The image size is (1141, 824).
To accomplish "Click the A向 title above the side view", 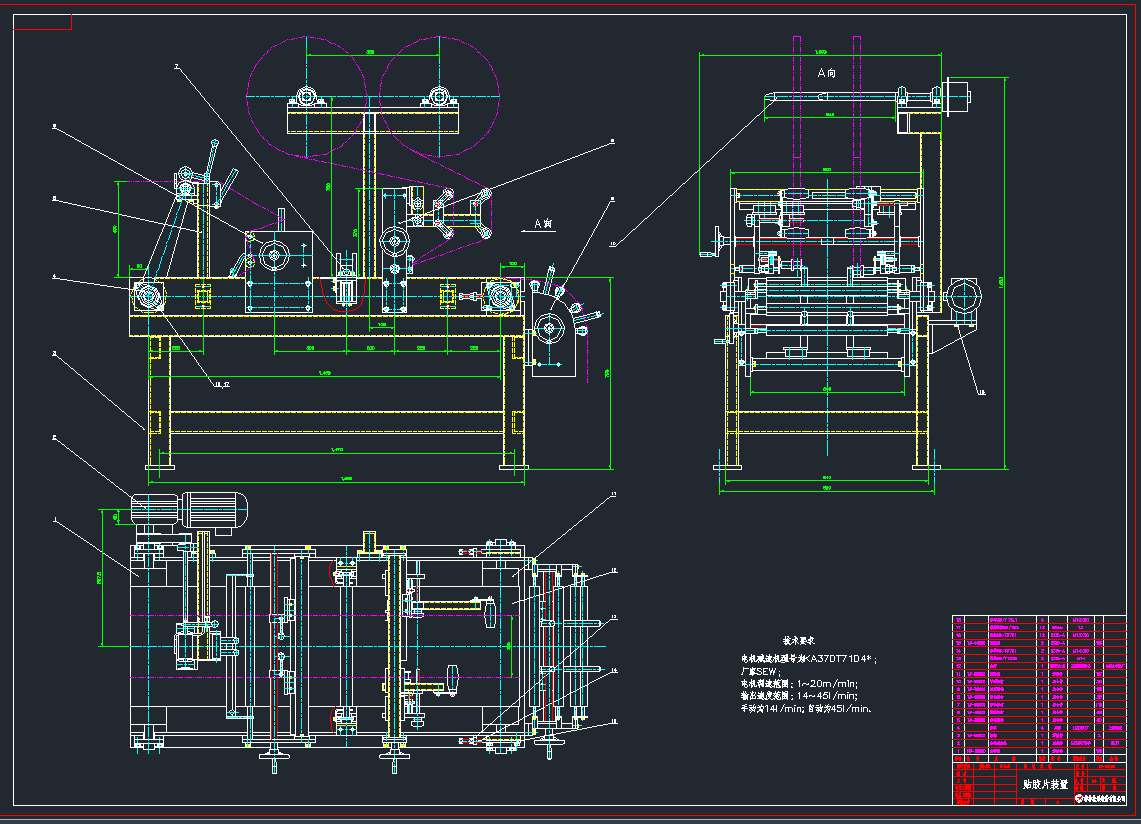I will (x=827, y=73).
